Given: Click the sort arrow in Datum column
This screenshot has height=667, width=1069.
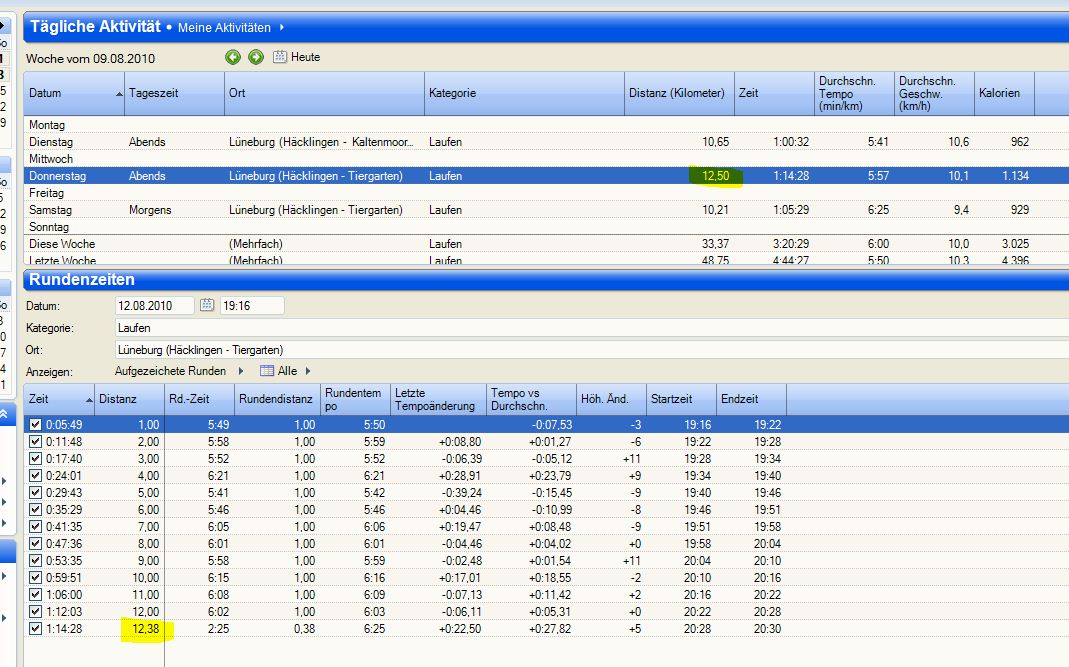Looking at the screenshot, I should tap(120, 93).
